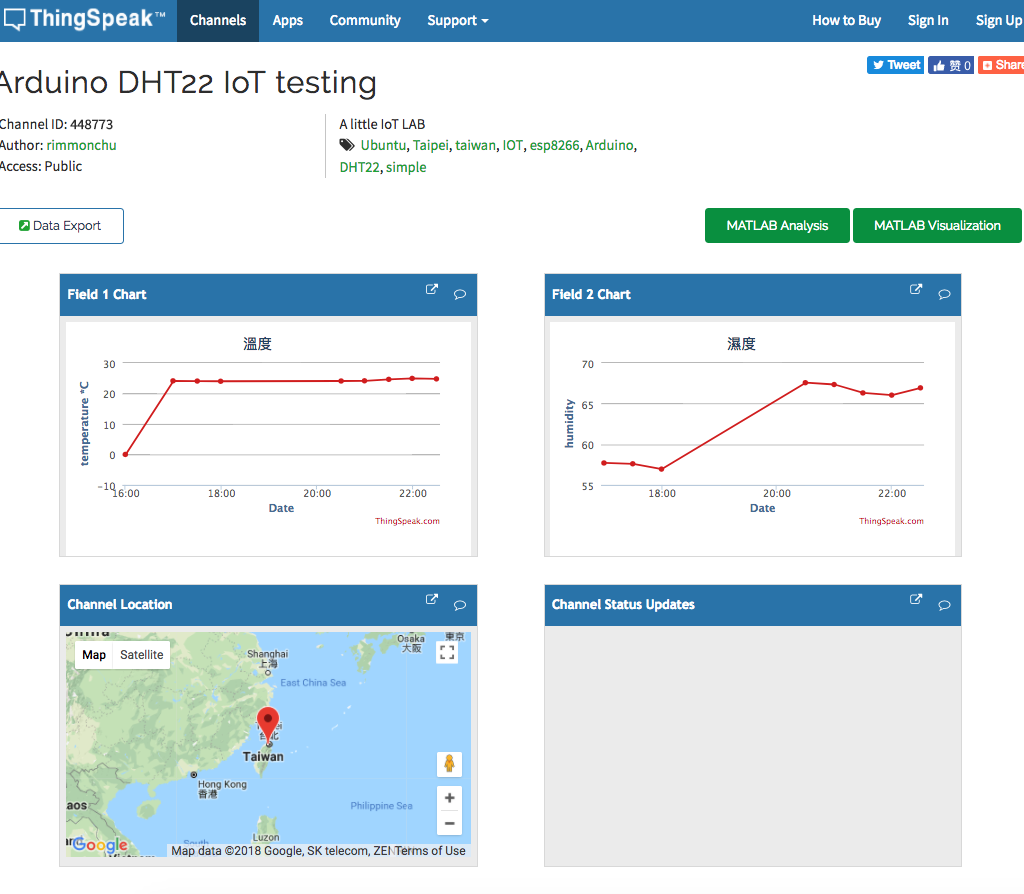Open ThingSpeak.com link under humidity chart

click(x=891, y=521)
